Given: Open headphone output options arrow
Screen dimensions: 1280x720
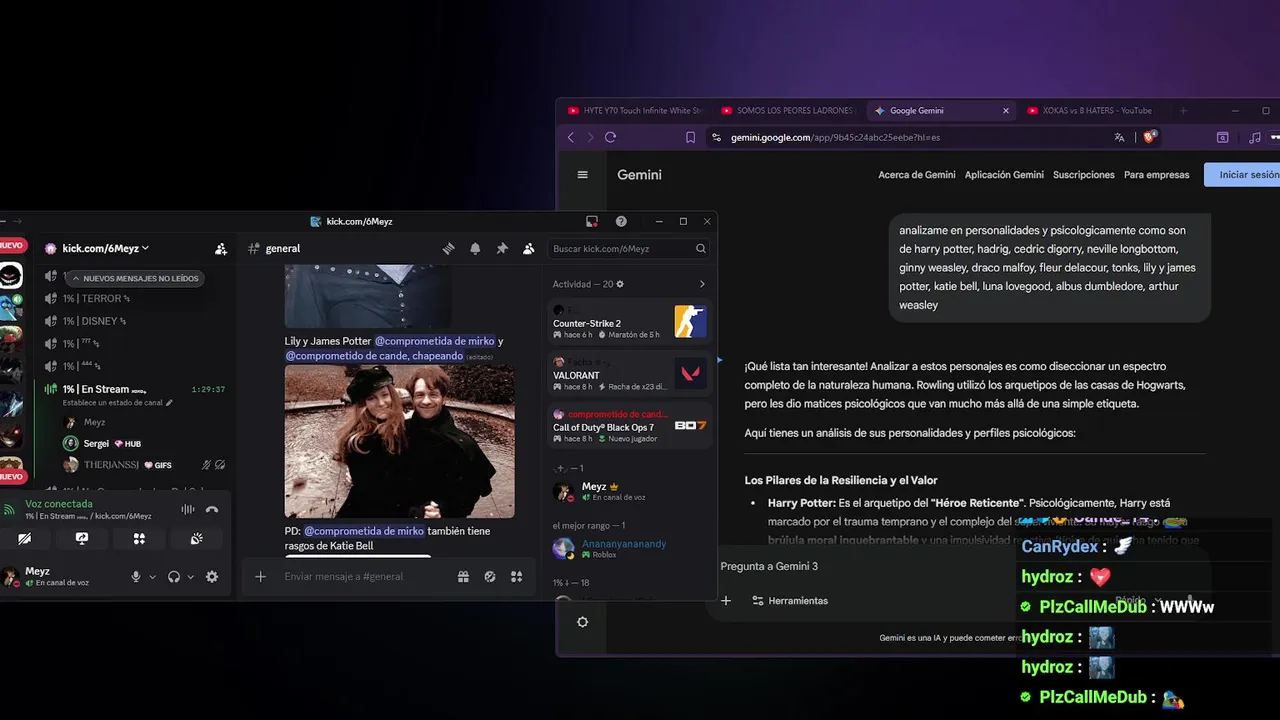Looking at the screenshot, I should click(190, 577).
